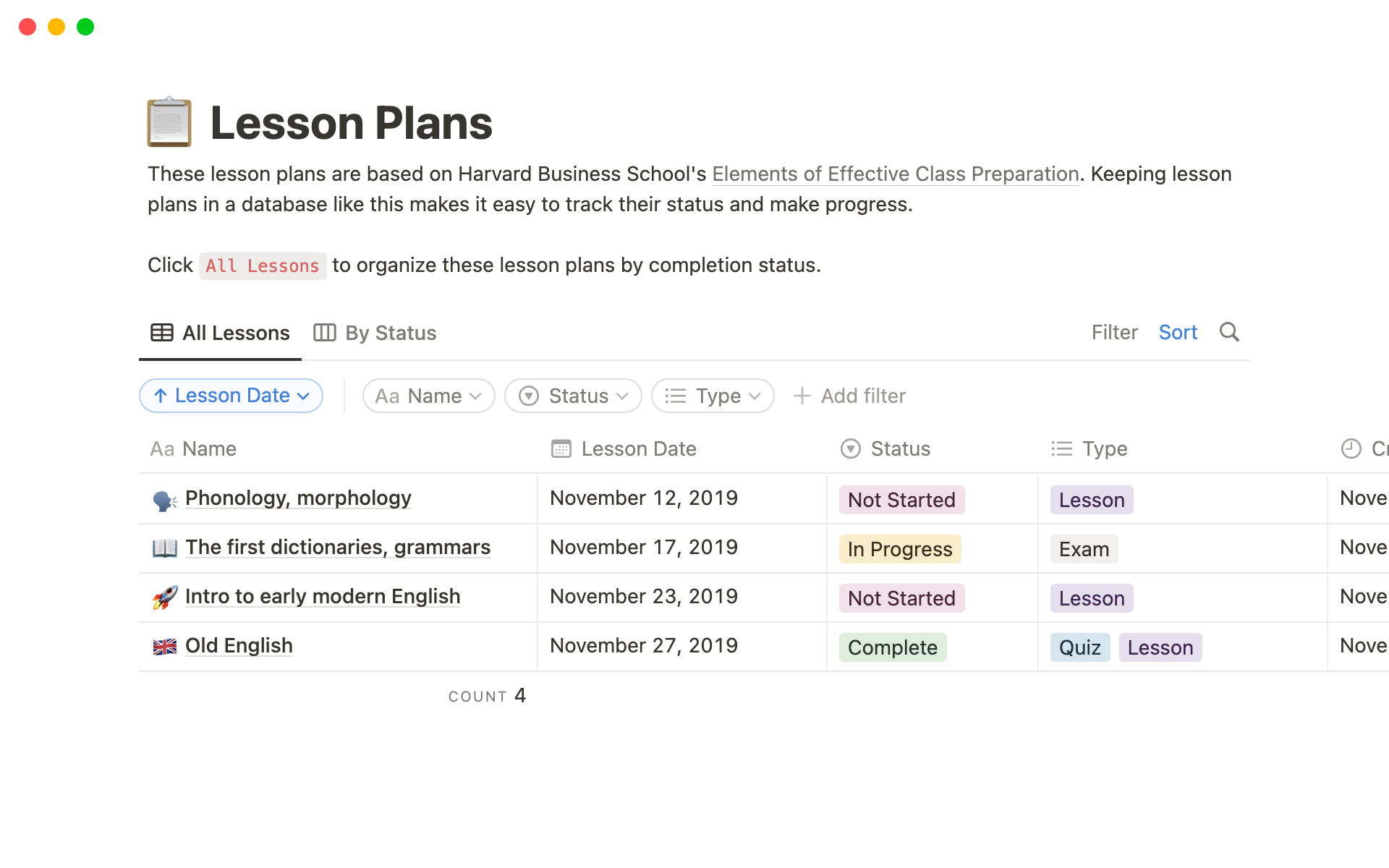The image size is (1389, 868).
Task: Click the plus icon for Add filter
Action: [802, 396]
